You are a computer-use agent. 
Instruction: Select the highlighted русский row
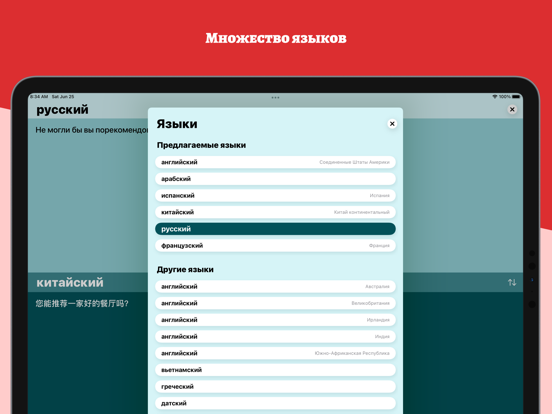click(x=275, y=229)
